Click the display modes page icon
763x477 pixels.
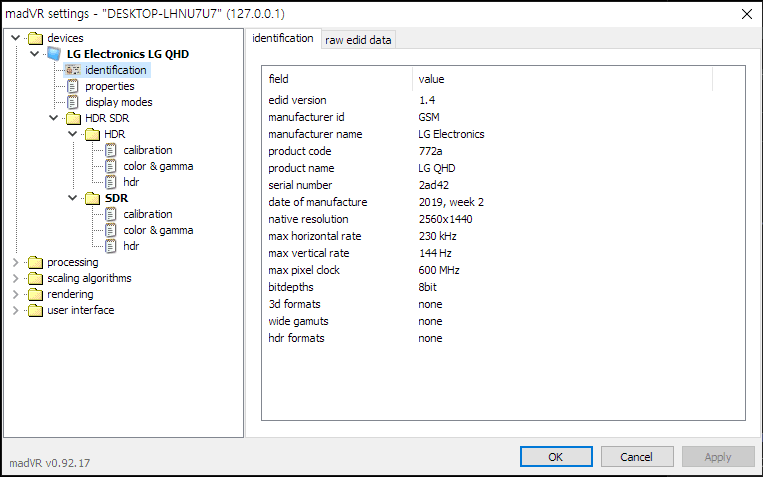[73, 102]
